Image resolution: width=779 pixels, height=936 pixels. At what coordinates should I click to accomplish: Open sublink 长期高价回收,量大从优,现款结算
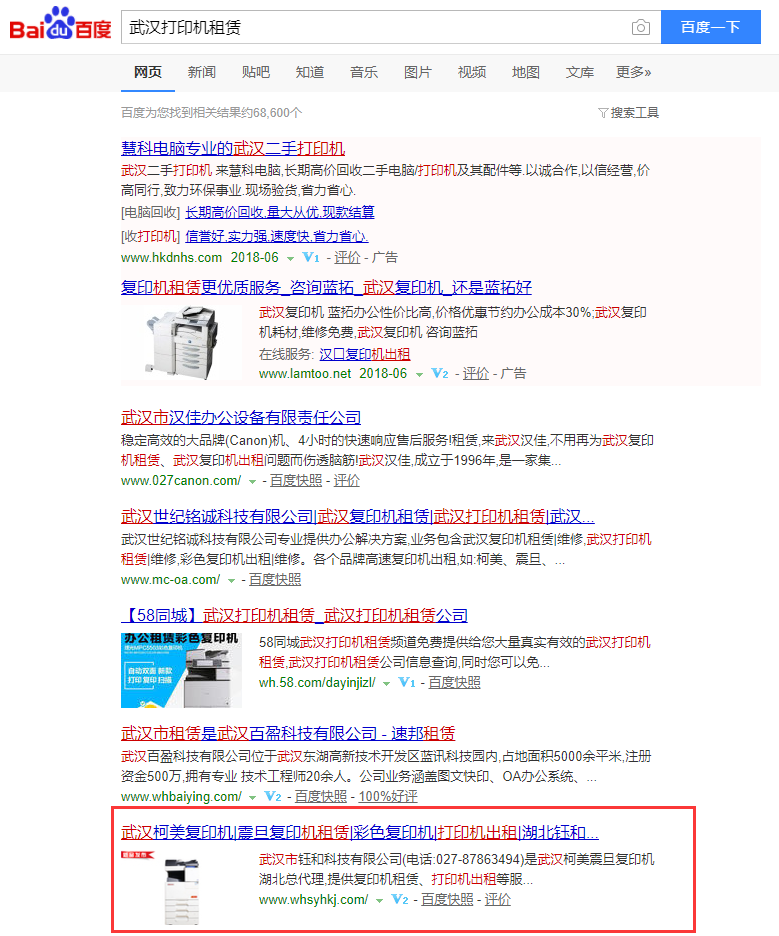[280, 212]
